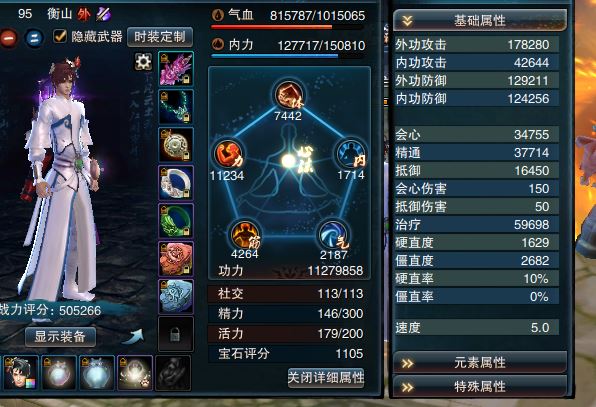Screen dimensions: 596x407
Task: Click the 气 qi attribute orb
Action: coord(333,235)
